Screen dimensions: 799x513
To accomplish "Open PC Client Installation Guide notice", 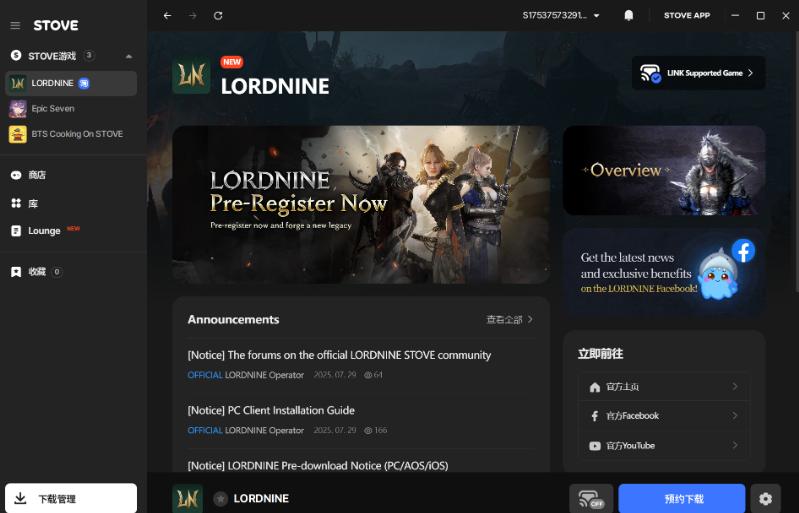I will (x=271, y=410).
